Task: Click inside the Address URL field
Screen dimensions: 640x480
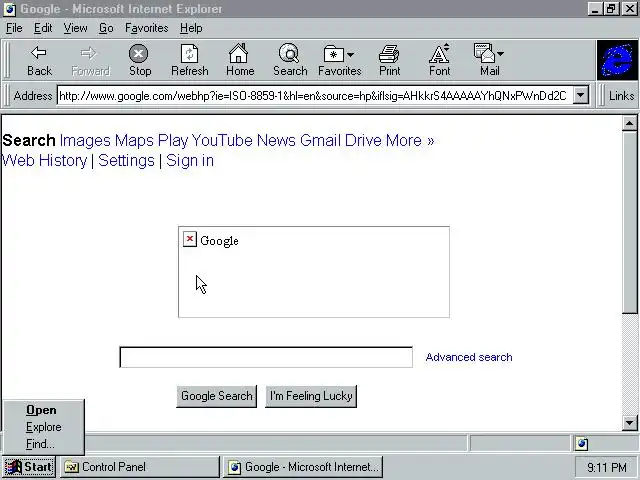Action: (x=315, y=96)
